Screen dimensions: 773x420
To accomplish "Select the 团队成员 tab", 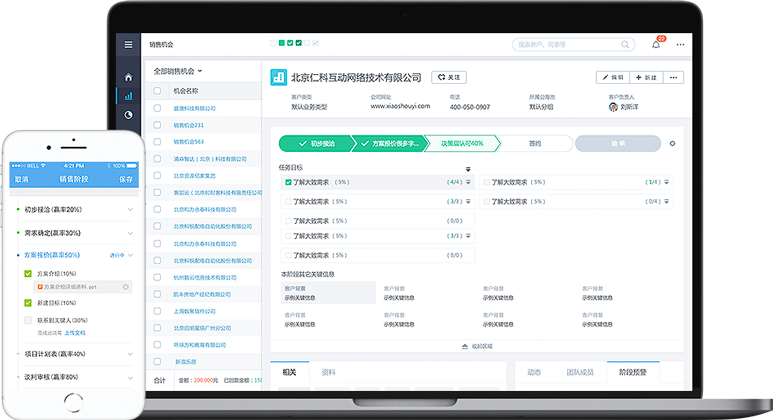I will 579,372.
